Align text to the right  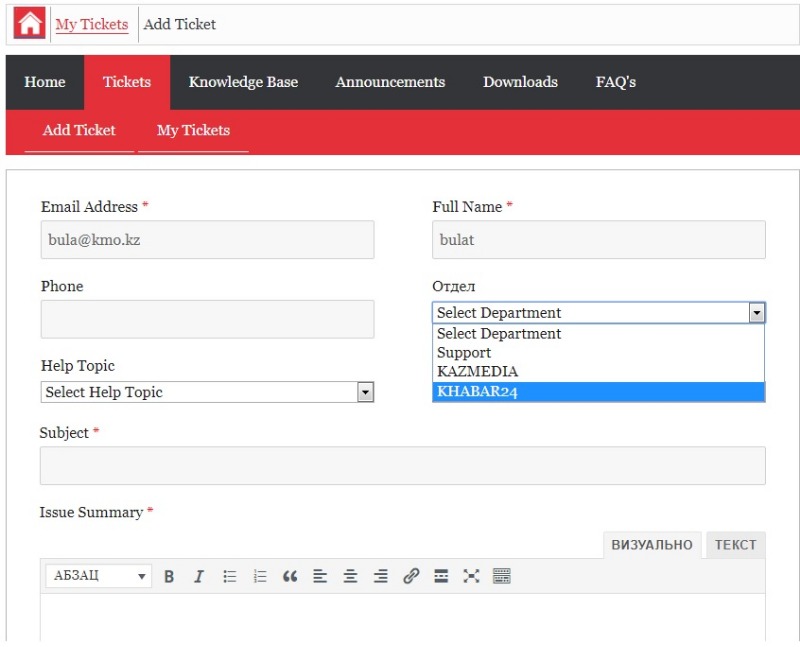coord(380,576)
